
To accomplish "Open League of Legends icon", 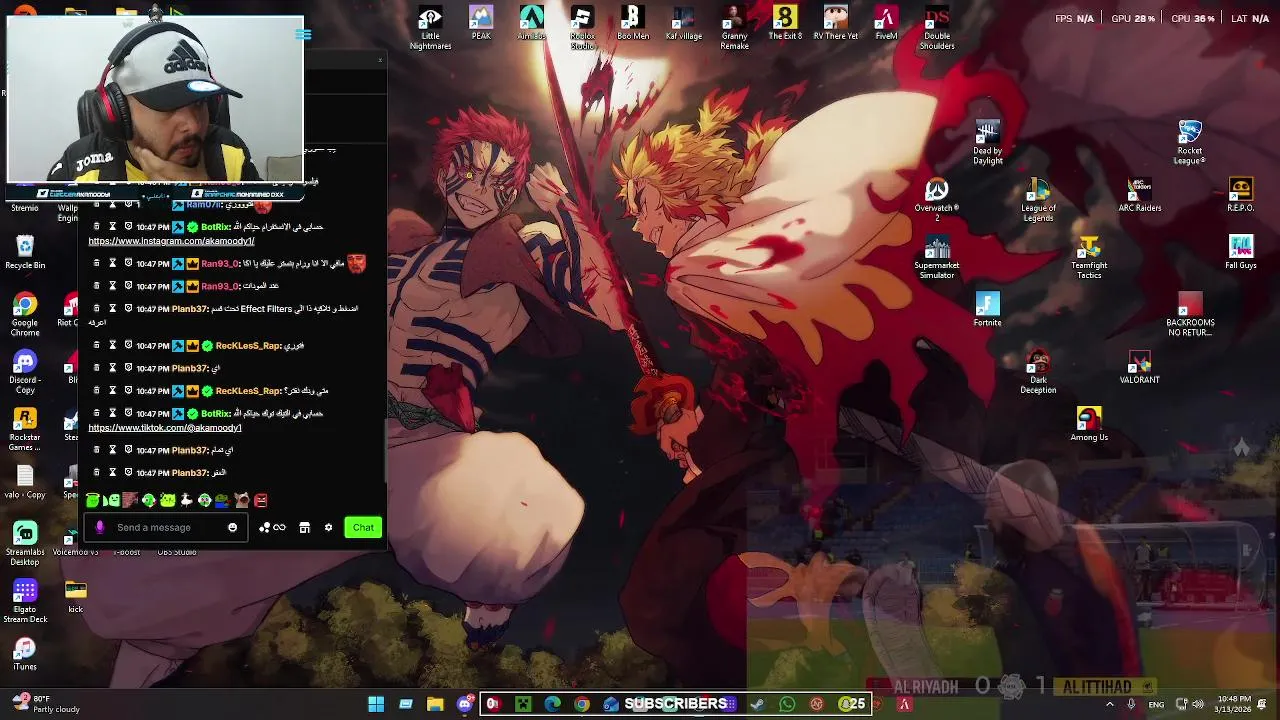I will (1038, 200).
